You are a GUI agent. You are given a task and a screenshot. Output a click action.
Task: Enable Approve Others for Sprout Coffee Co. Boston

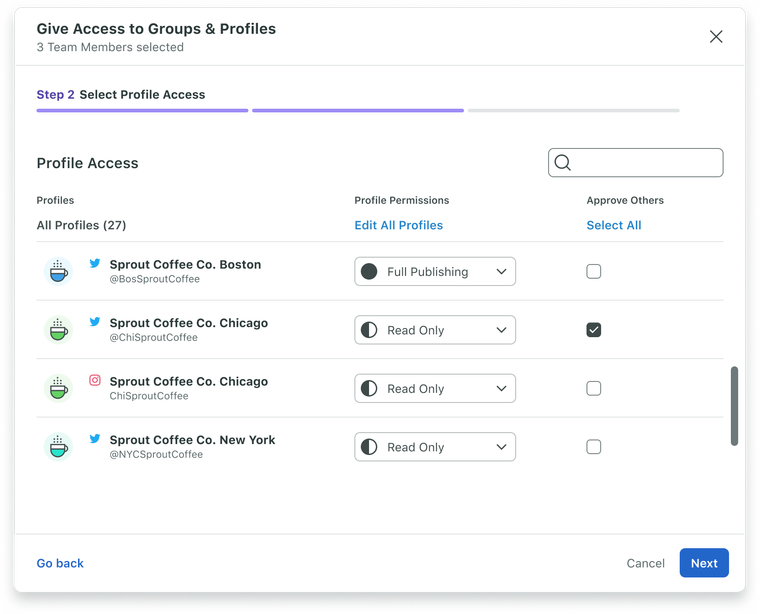[x=594, y=271]
